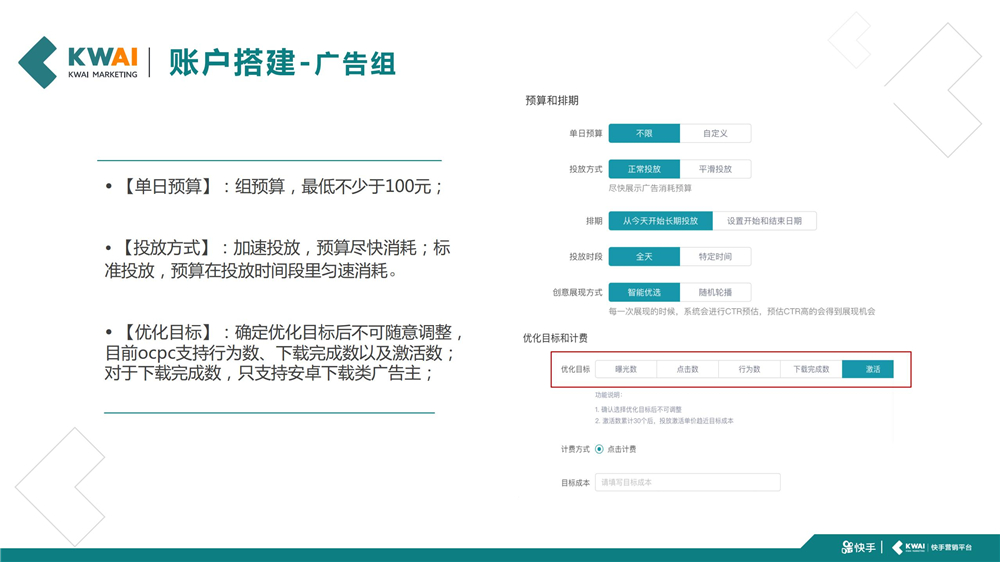Select 正常投放 delivery mode

click(x=644, y=169)
